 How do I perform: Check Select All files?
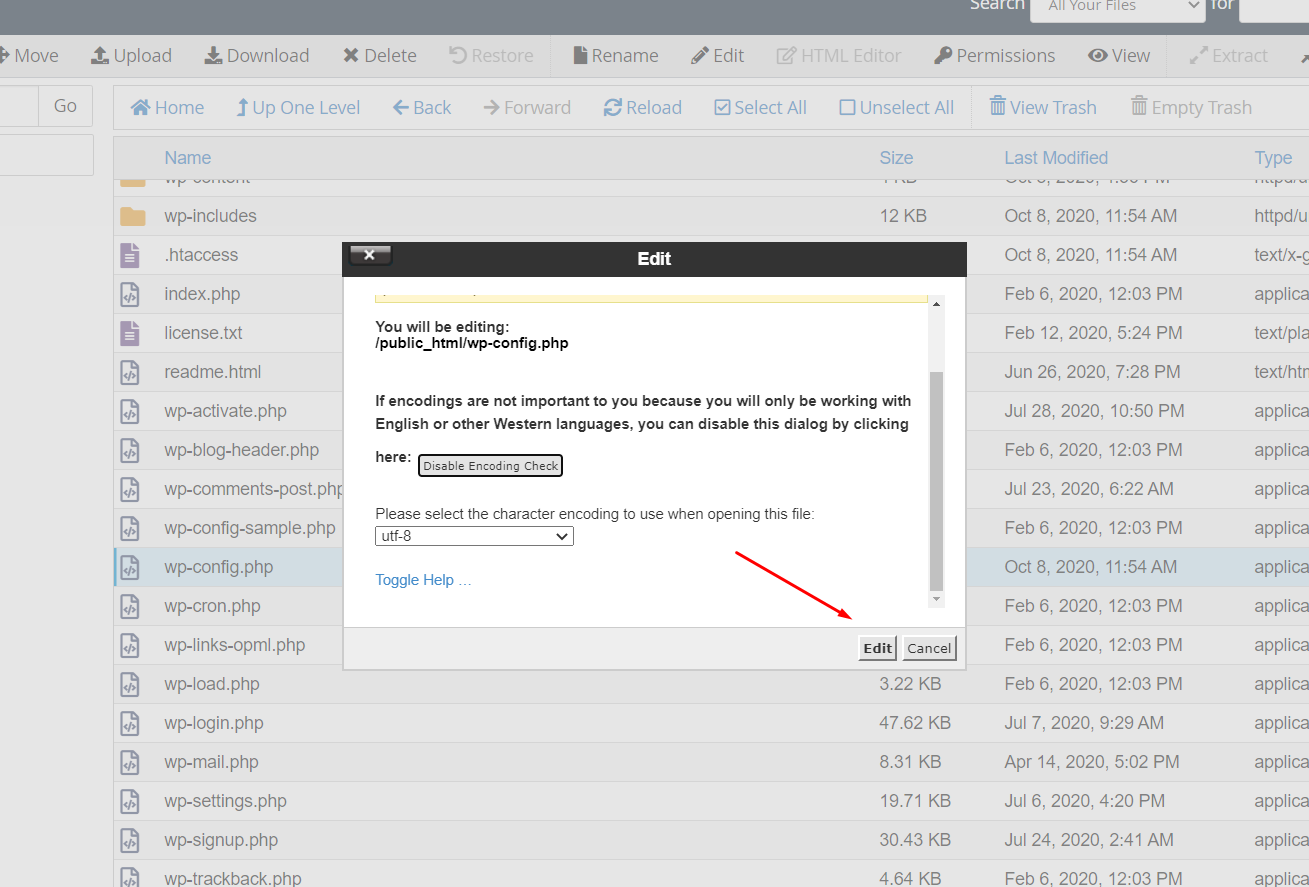(x=722, y=108)
